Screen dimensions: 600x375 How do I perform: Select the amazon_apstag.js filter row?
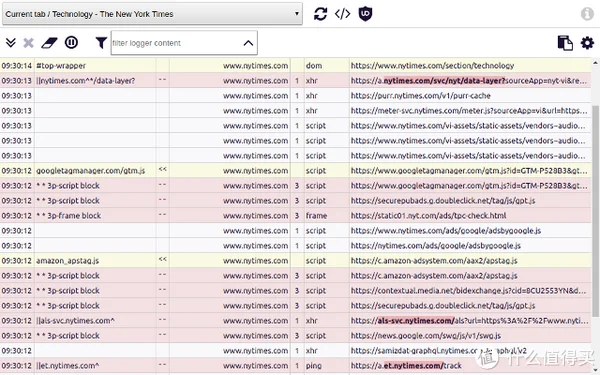(x=295, y=261)
